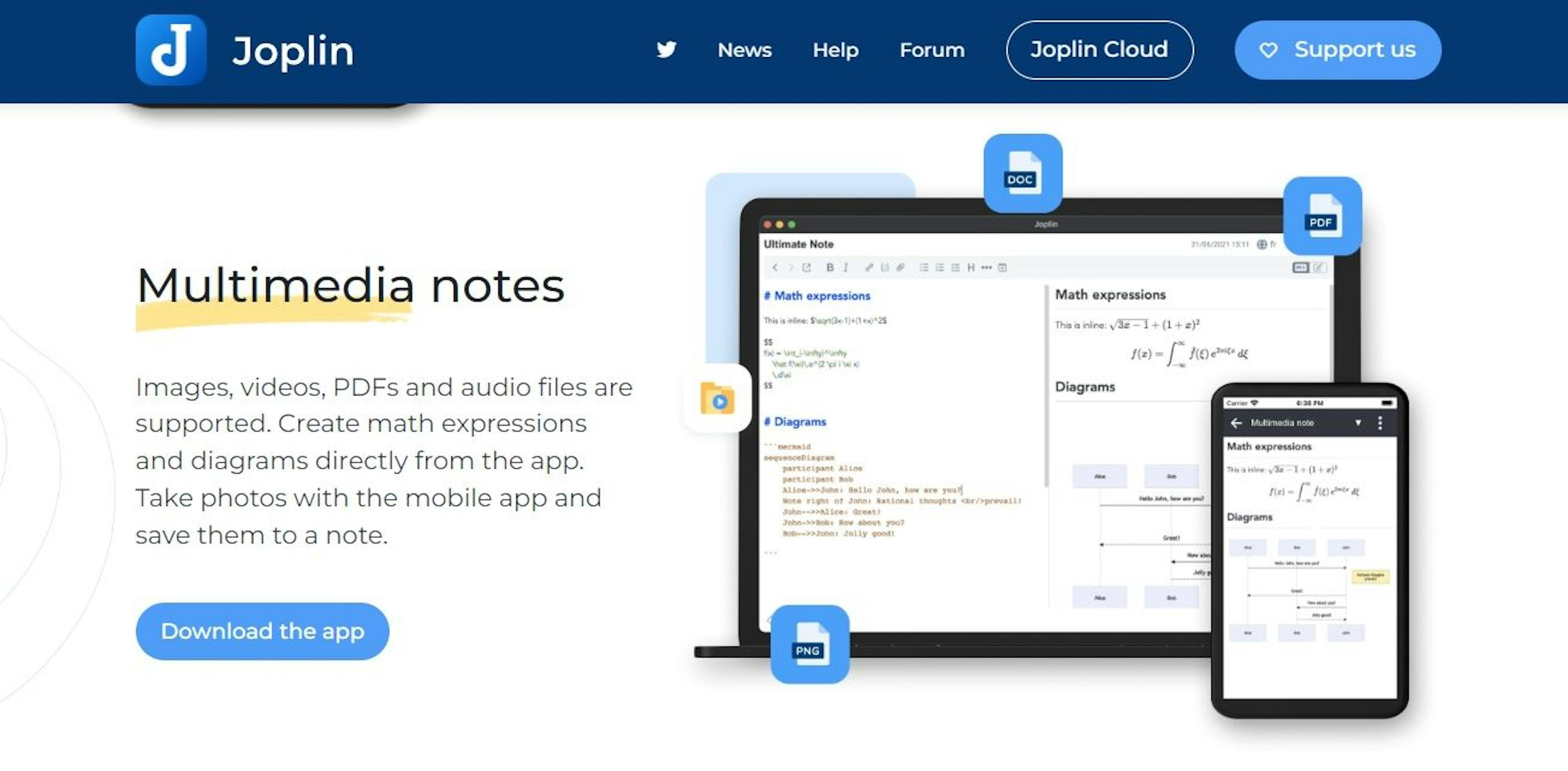This screenshot has height=771, width=1568.
Task: Click '# Math expressions' in markdown editor
Action: coord(817,296)
